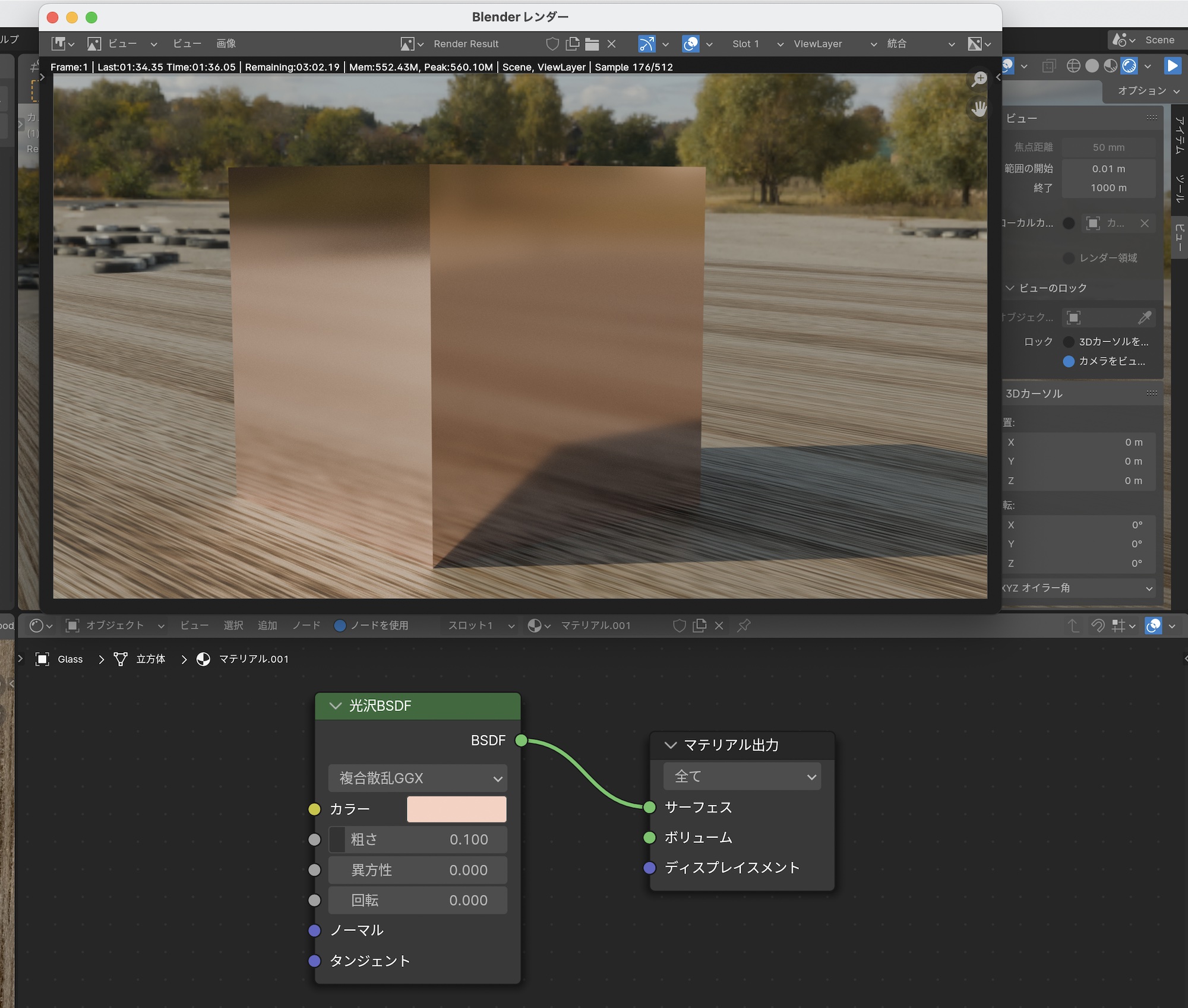Click the eyedropper icon in View Lock panel
Screen dimensions: 1188x1008
click(1144, 318)
